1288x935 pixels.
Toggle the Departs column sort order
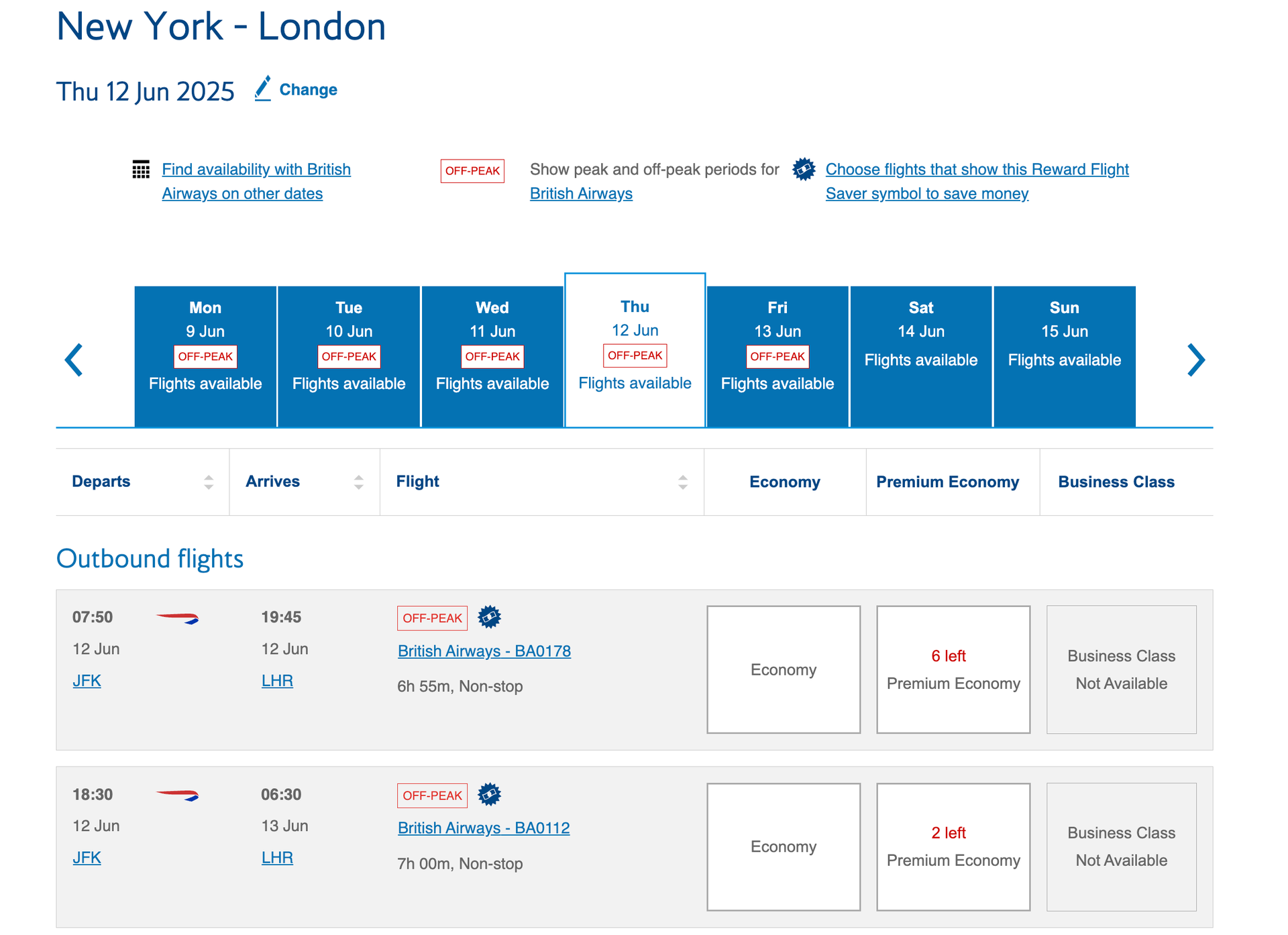coord(208,482)
